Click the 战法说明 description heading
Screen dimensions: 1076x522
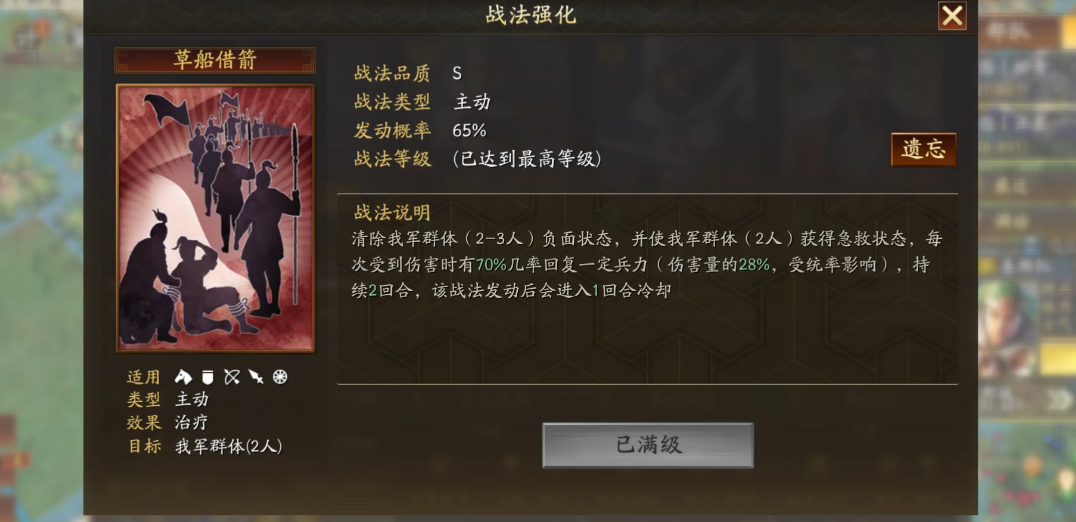(392, 212)
